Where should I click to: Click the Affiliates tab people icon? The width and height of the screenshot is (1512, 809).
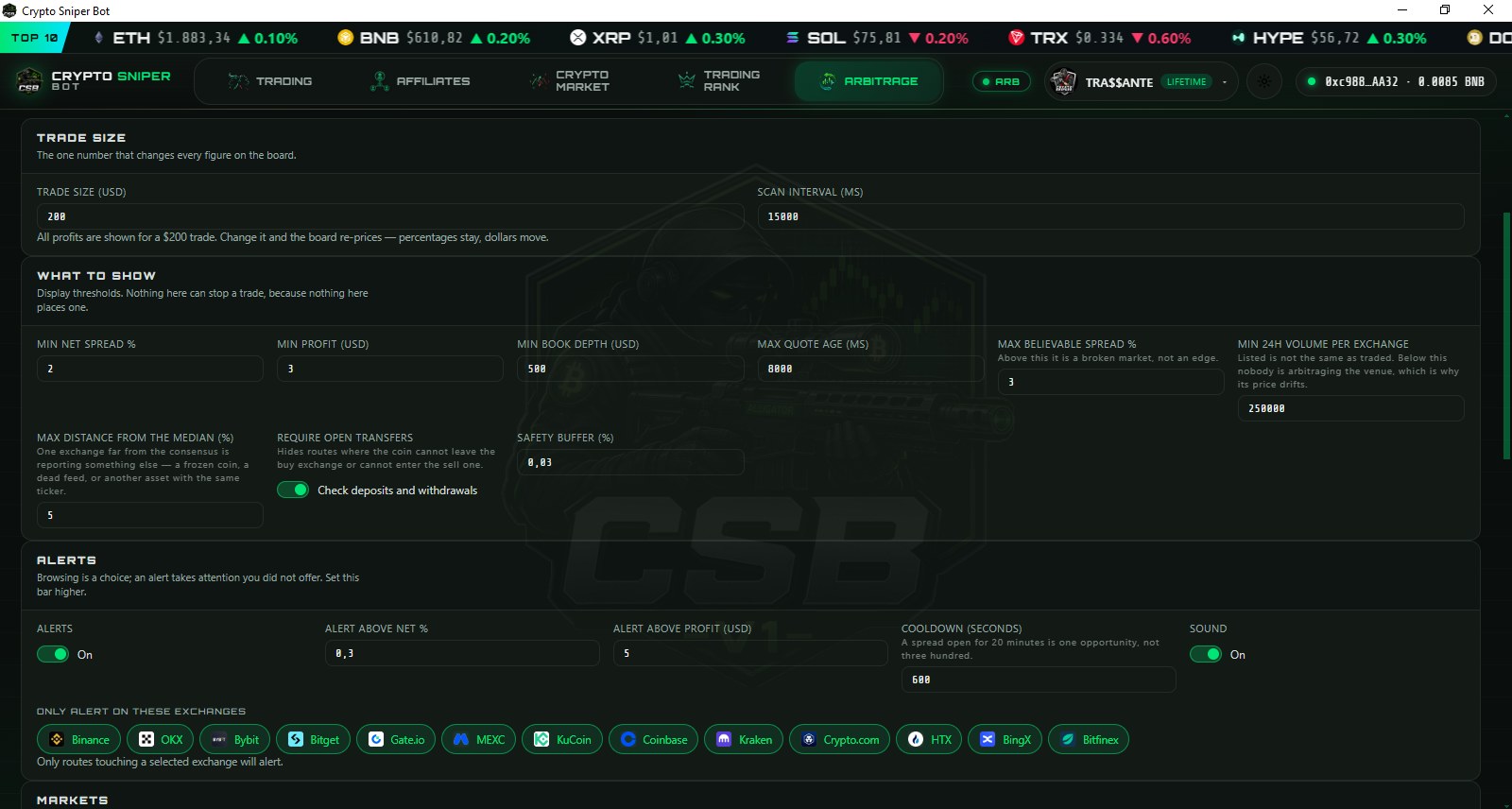pos(380,81)
